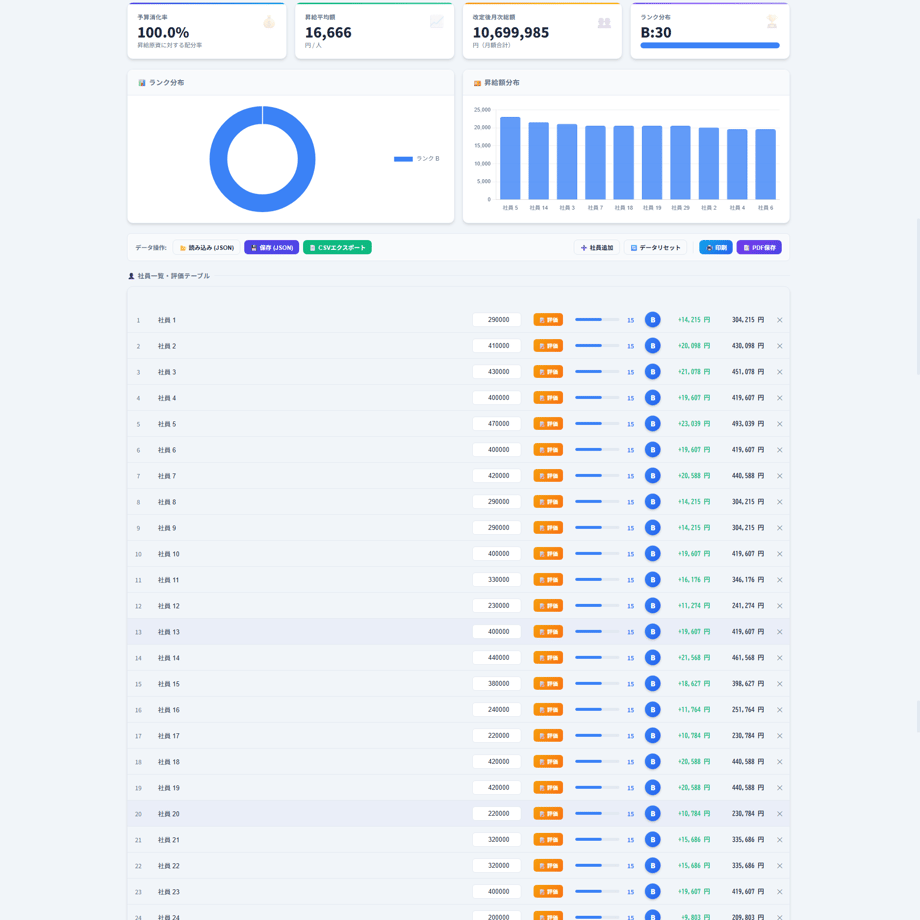920x920 pixels.
Task: Edit salary field 240000 for 社員 16
Action: tap(496, 709)
